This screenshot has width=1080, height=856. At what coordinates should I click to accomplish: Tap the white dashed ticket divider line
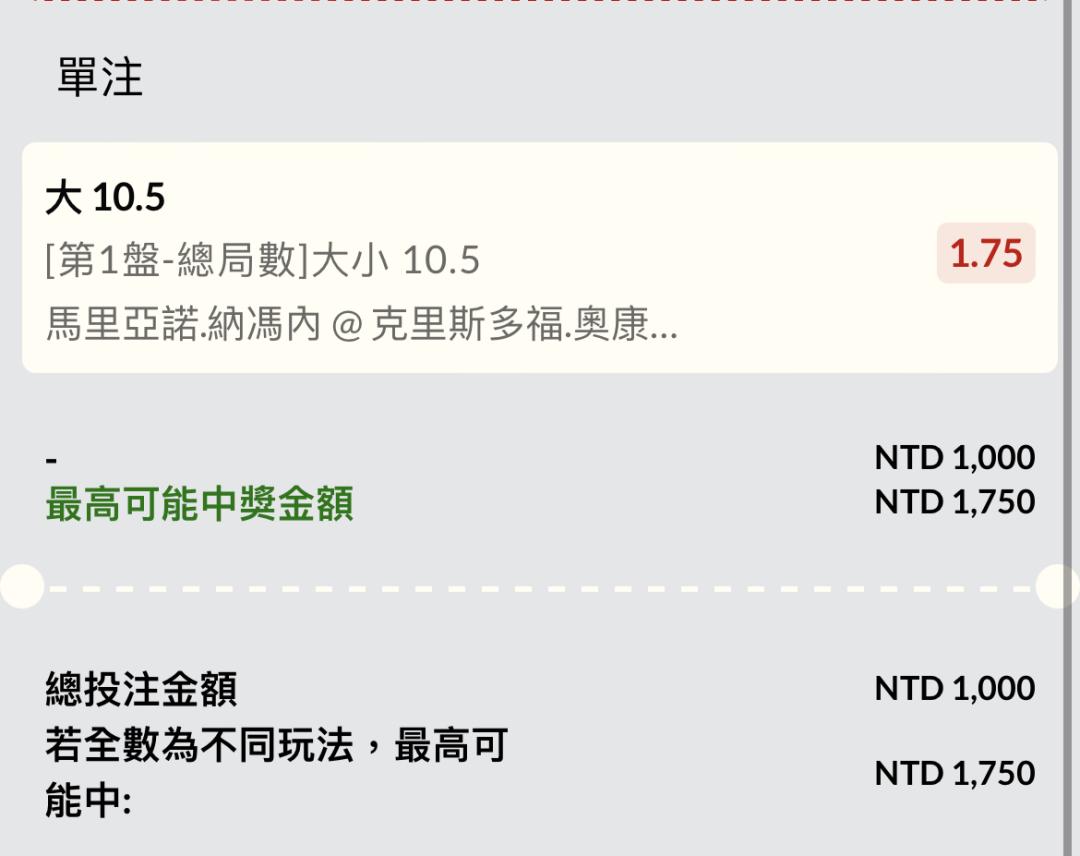coord(540,588)
